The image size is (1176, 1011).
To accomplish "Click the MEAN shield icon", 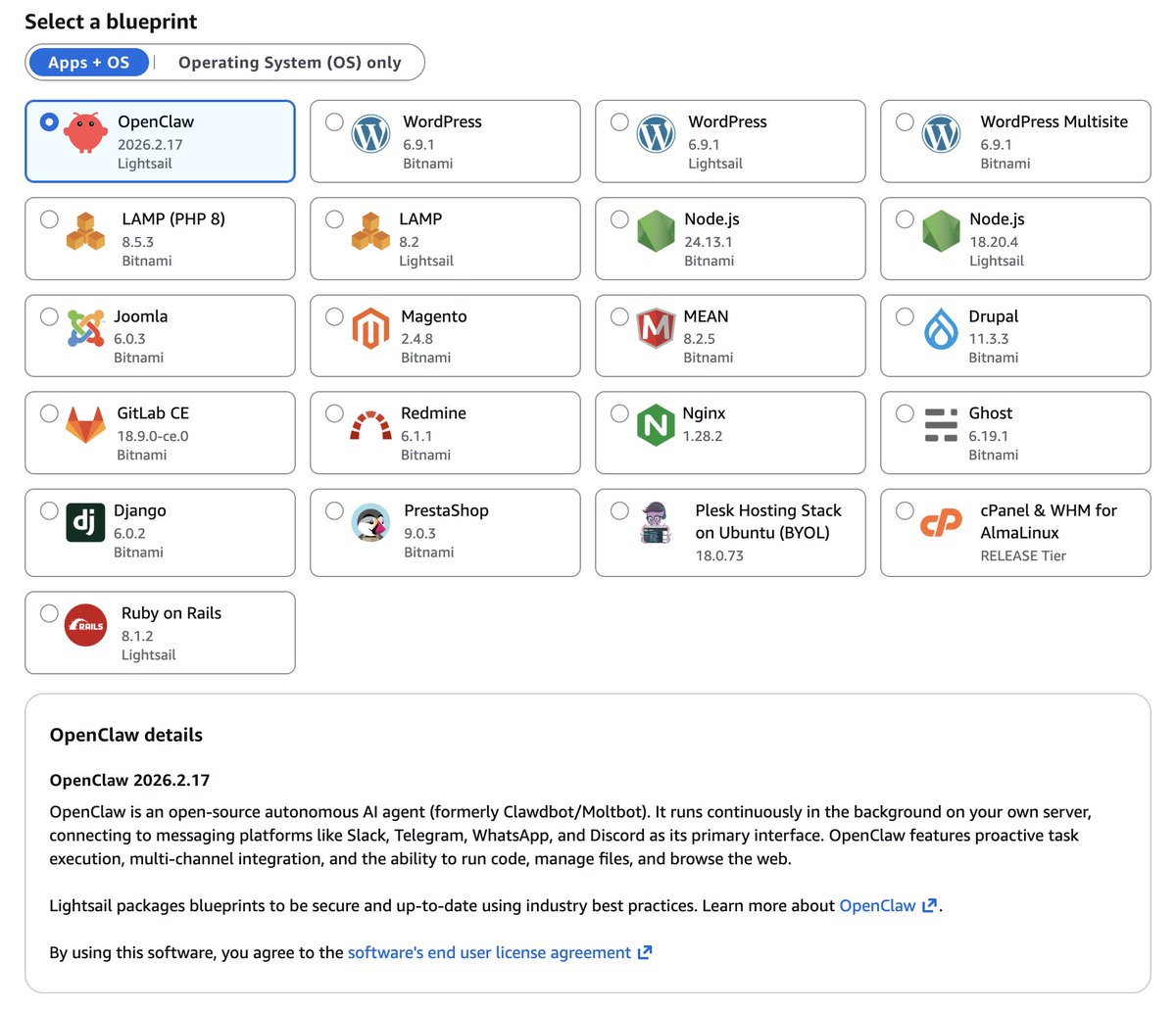I will click(x=656, y=328).
